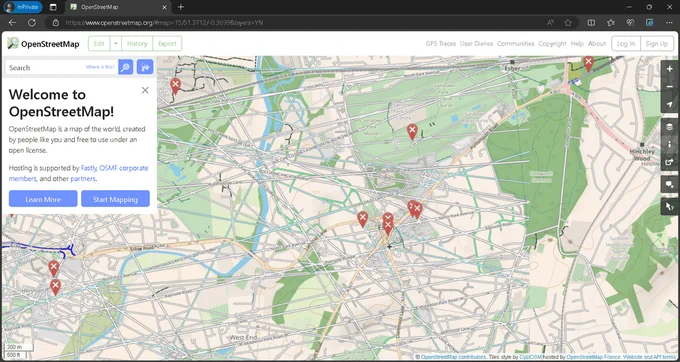680x362 pixels.
Task: Click the note marker west of Esher centre
Action: pos(363,219)
